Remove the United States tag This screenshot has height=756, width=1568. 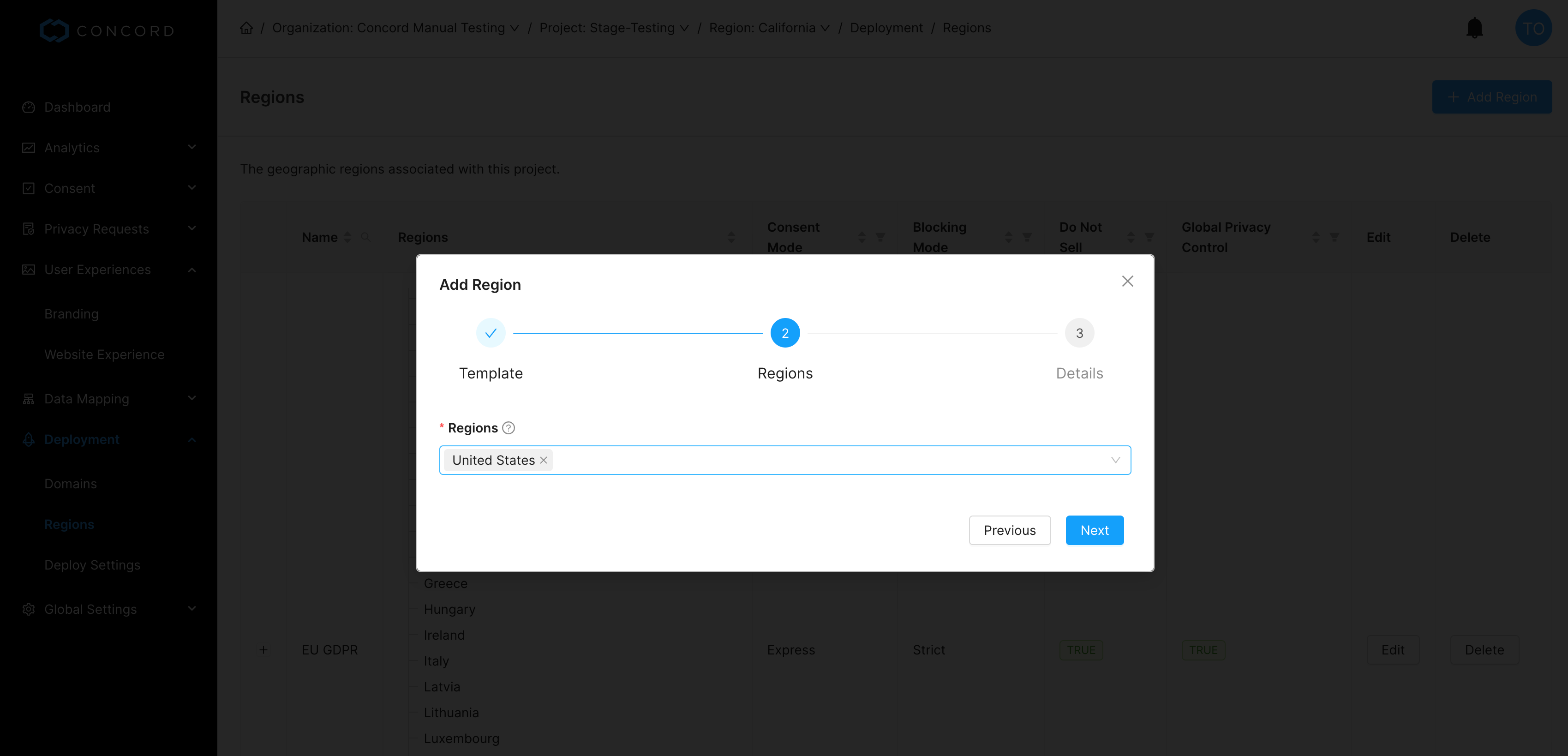point(544,460)
